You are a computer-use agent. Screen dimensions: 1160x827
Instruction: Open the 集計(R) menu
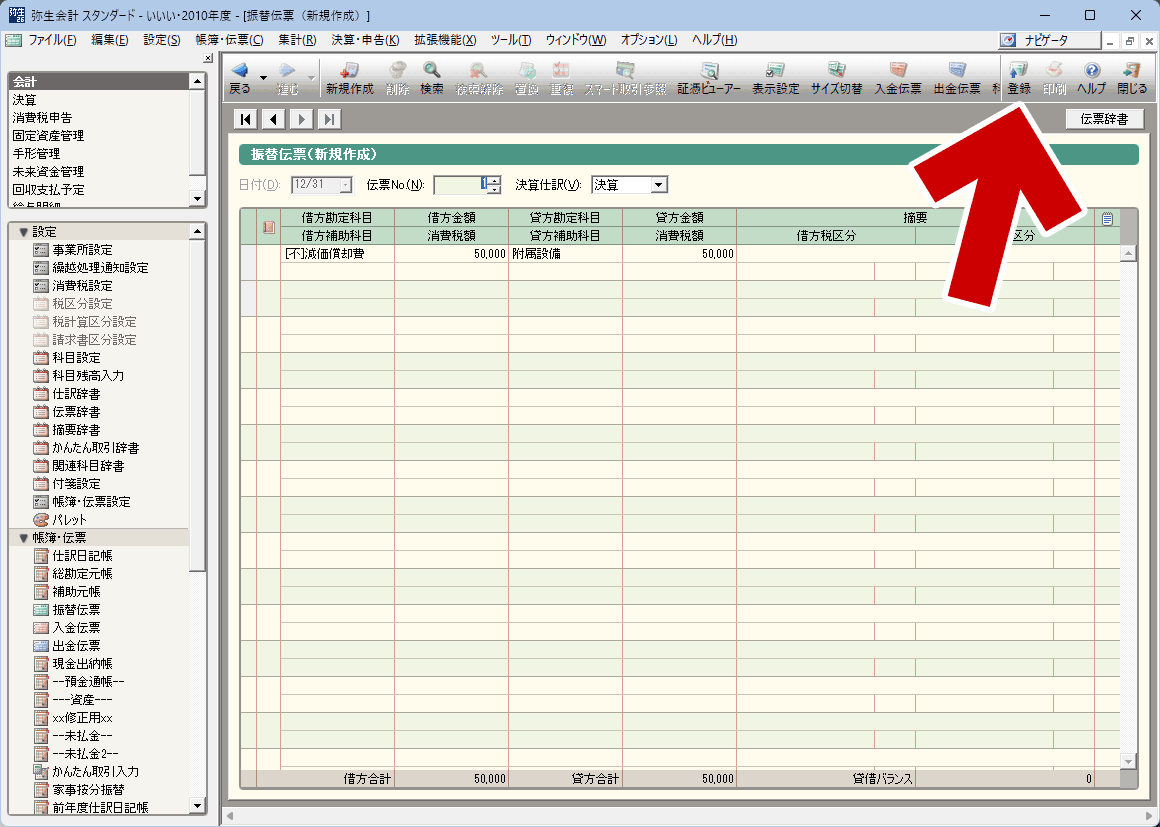point(297,40)
